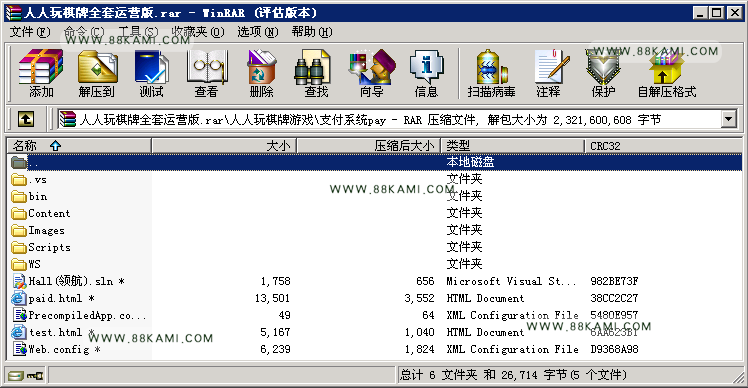Open the 注释 (Comment) toolbar icon
748x388 pixels.
click(x=549, y=73)
